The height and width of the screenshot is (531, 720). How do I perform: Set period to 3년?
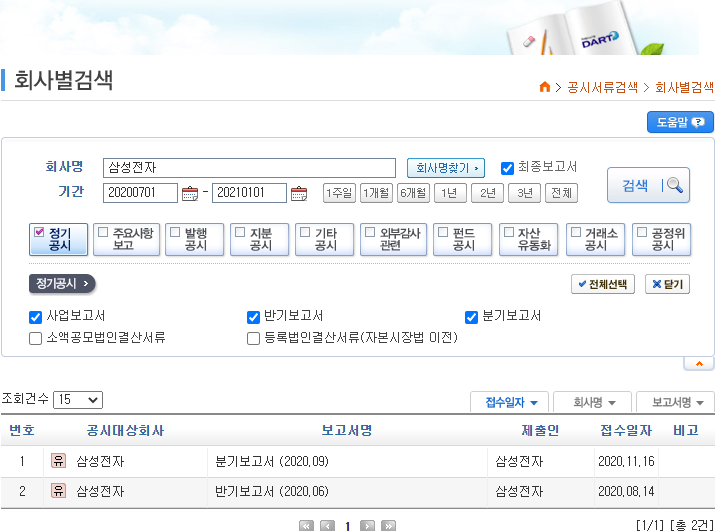(x=525, y=193)
